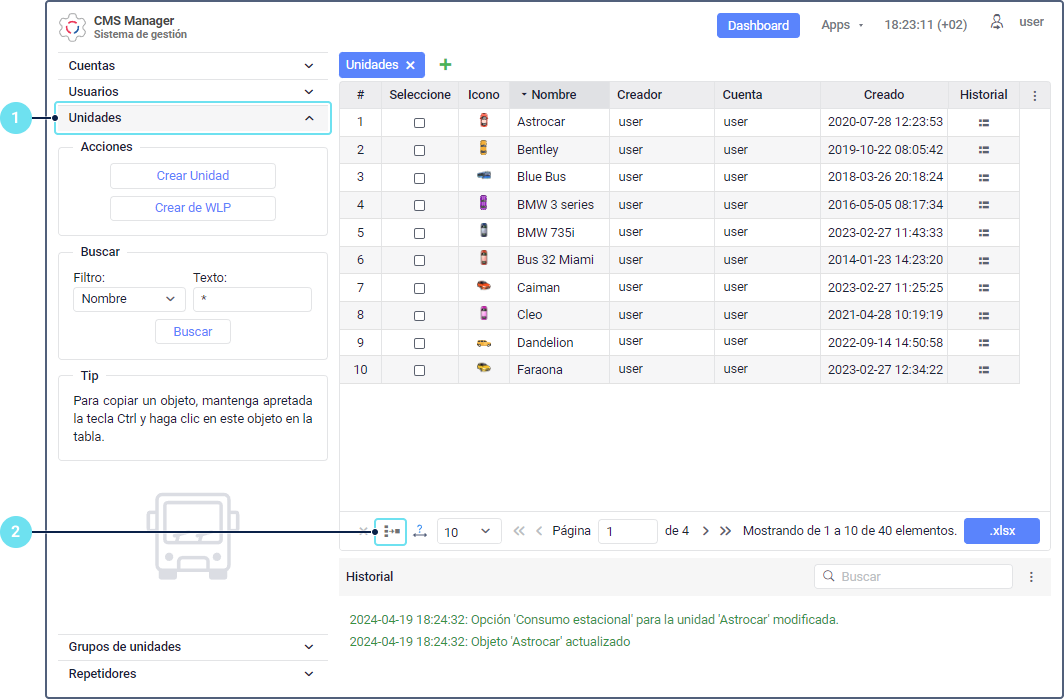Open history for the Astrocar unit
1064x699 pixels.
tap(983, 122)
